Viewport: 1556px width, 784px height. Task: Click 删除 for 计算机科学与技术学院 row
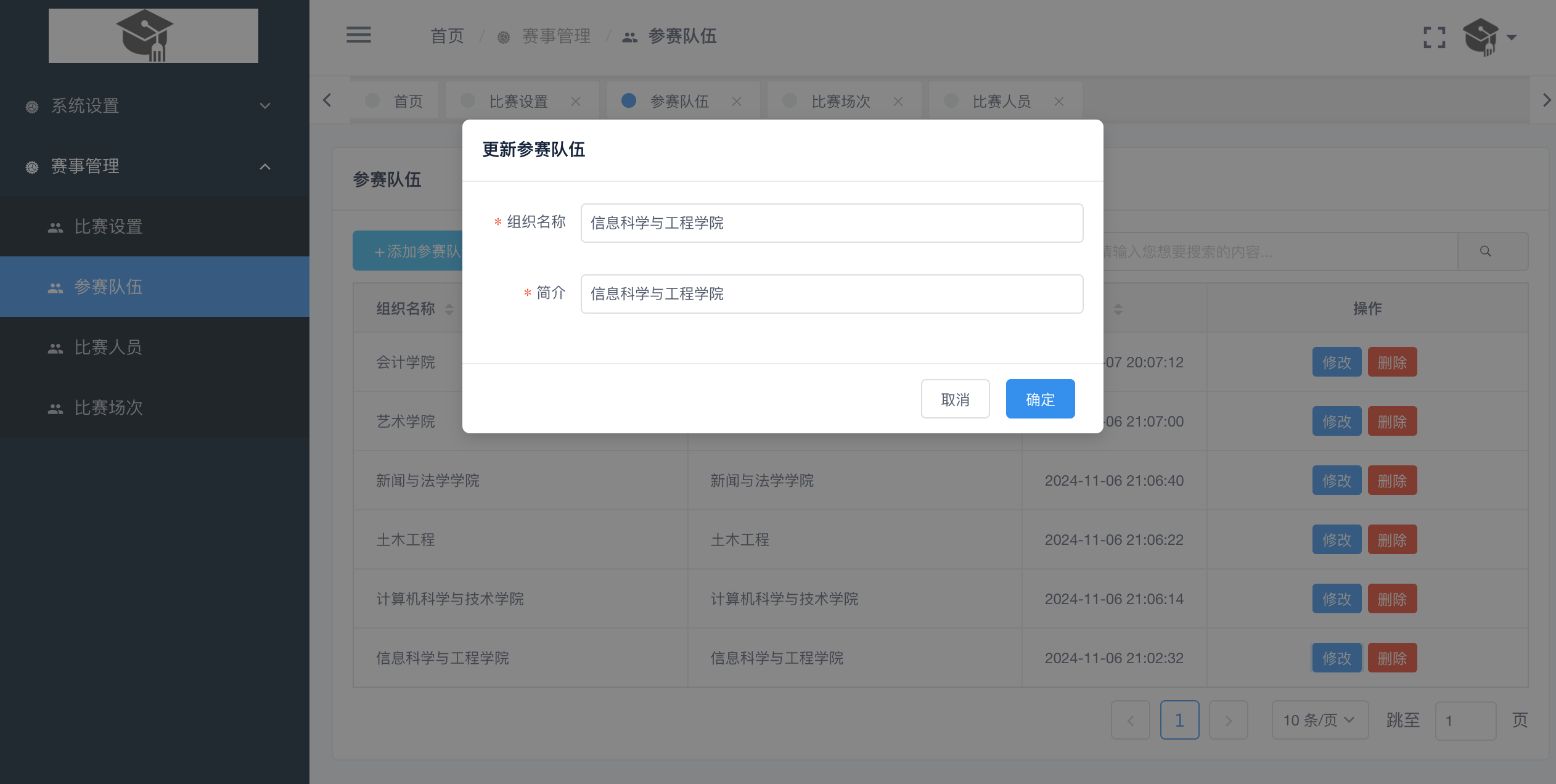[1392, 598]
